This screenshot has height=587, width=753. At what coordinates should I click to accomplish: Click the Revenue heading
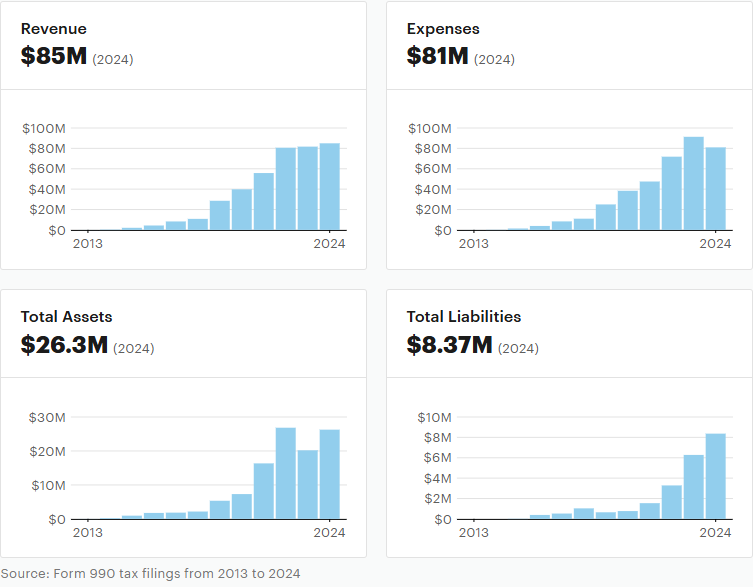click(54, 29)
